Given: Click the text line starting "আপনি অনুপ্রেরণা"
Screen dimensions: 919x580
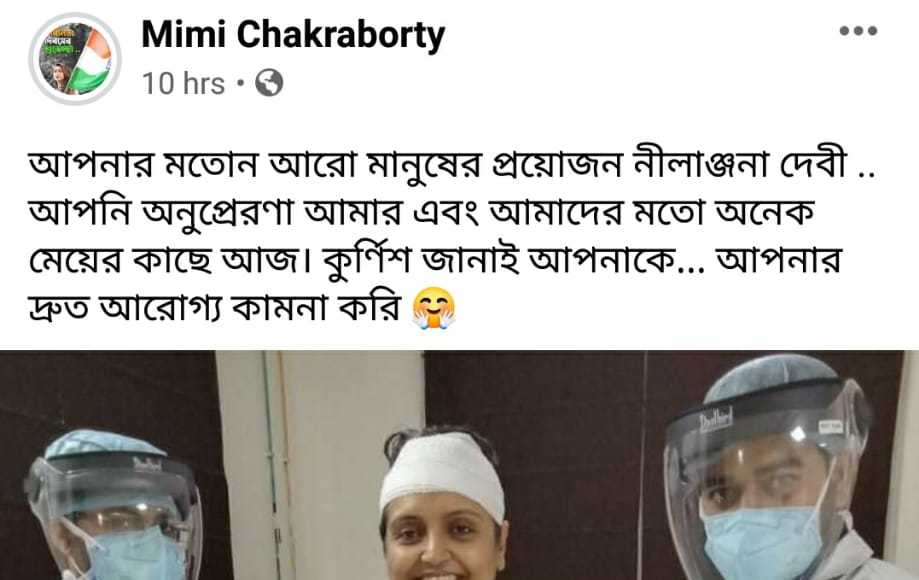Looking at the screenshot, I should click(x=421, y=212).
